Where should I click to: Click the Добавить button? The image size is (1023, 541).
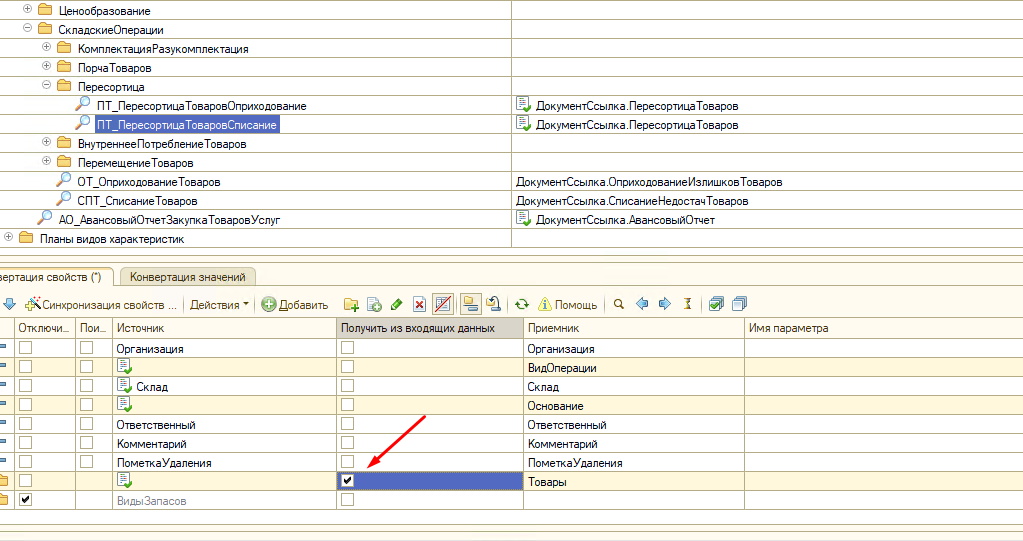[295, 305]
